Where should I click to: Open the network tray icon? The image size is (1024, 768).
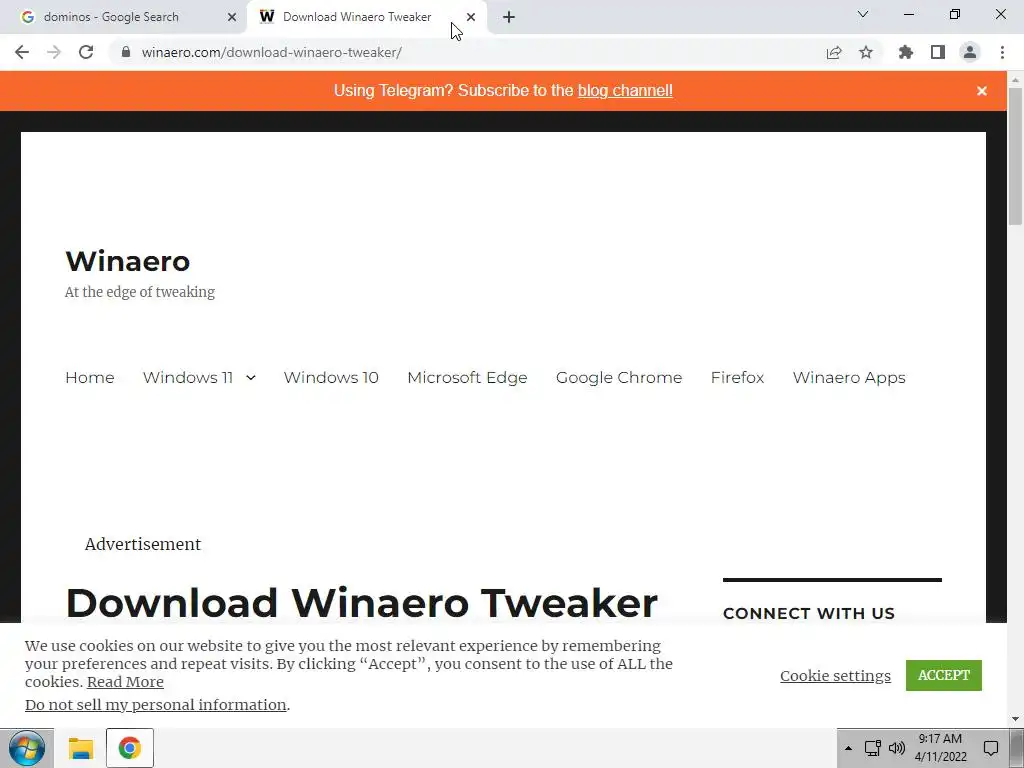click(872, 748)
